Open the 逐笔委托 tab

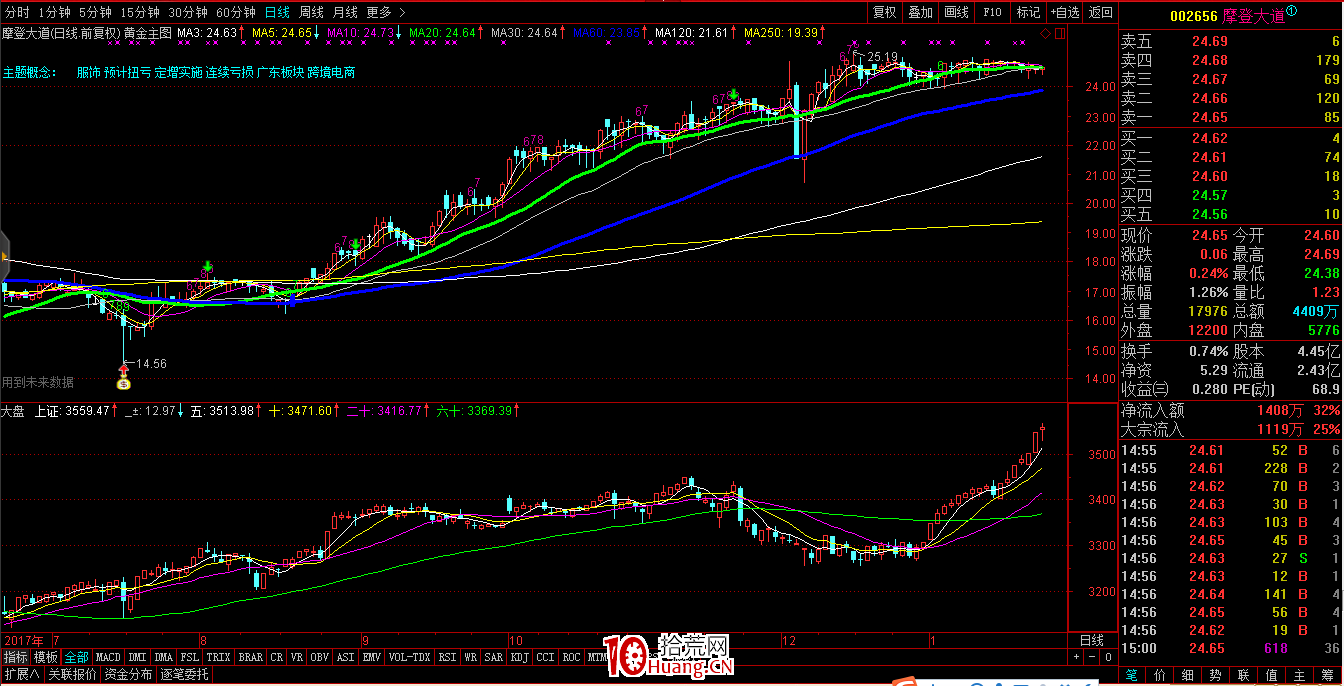(185, 675)
